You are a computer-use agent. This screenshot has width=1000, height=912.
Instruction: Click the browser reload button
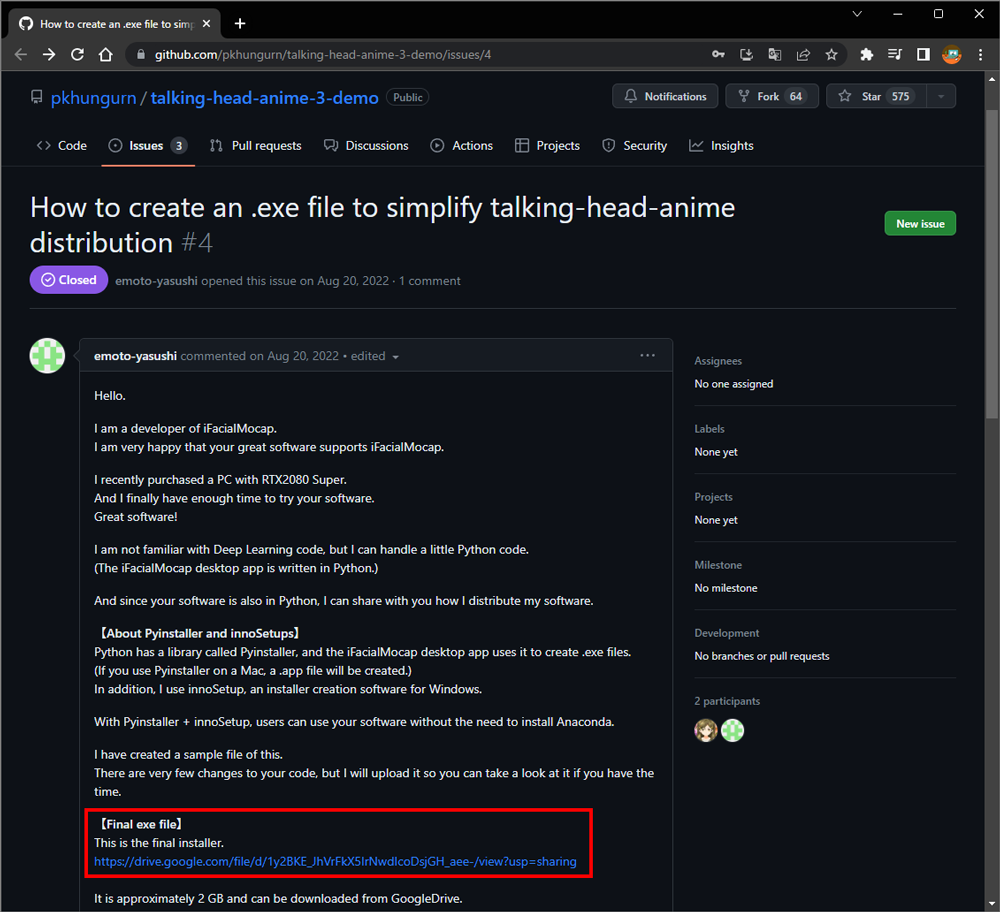pos(76,54)
